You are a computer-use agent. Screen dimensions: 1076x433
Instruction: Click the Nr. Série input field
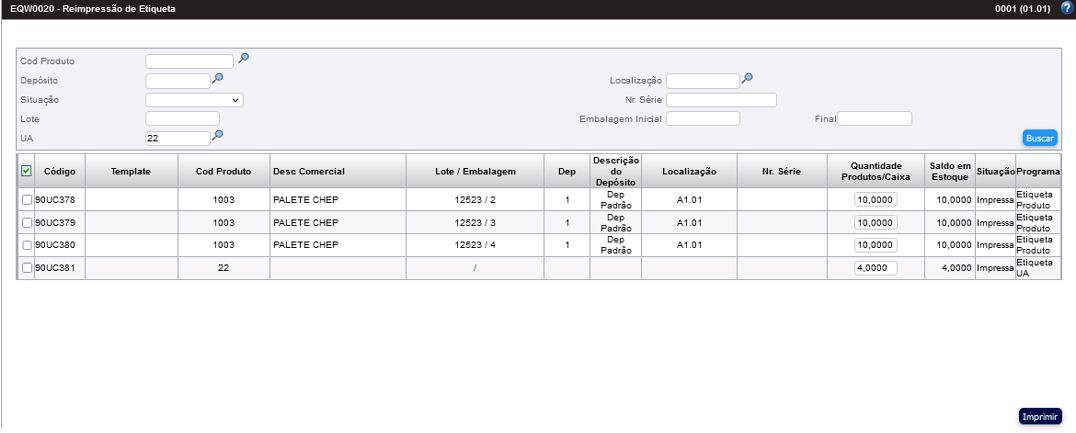[x=721, y=100]
